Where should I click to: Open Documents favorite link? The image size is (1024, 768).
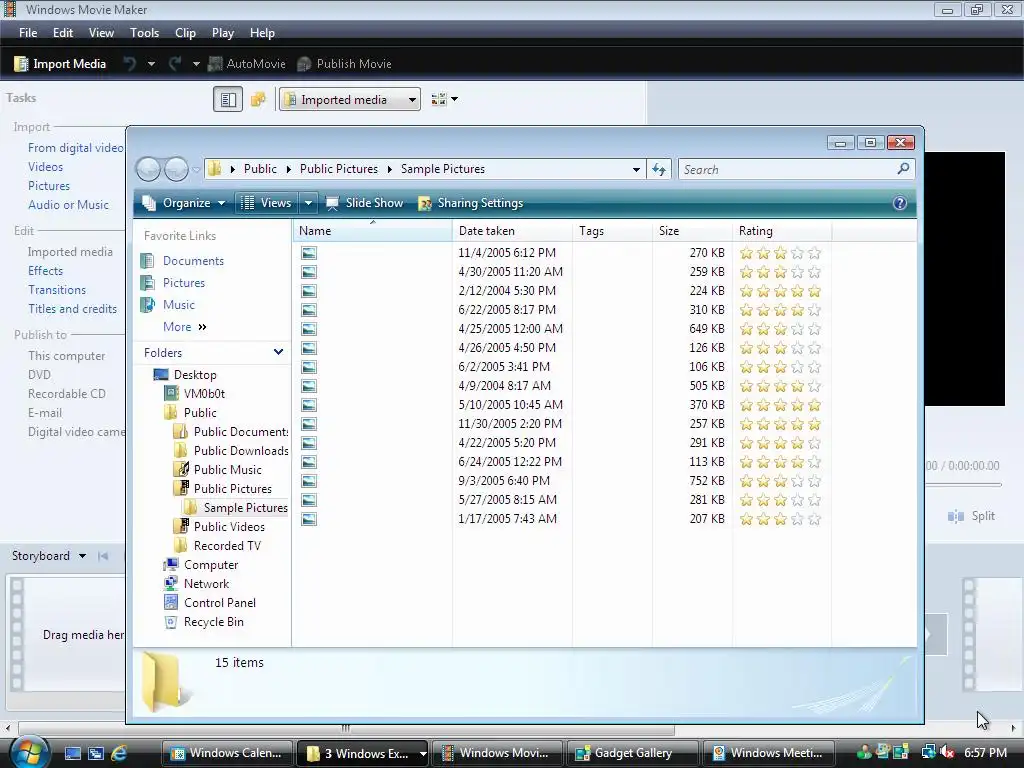(193, 261)
